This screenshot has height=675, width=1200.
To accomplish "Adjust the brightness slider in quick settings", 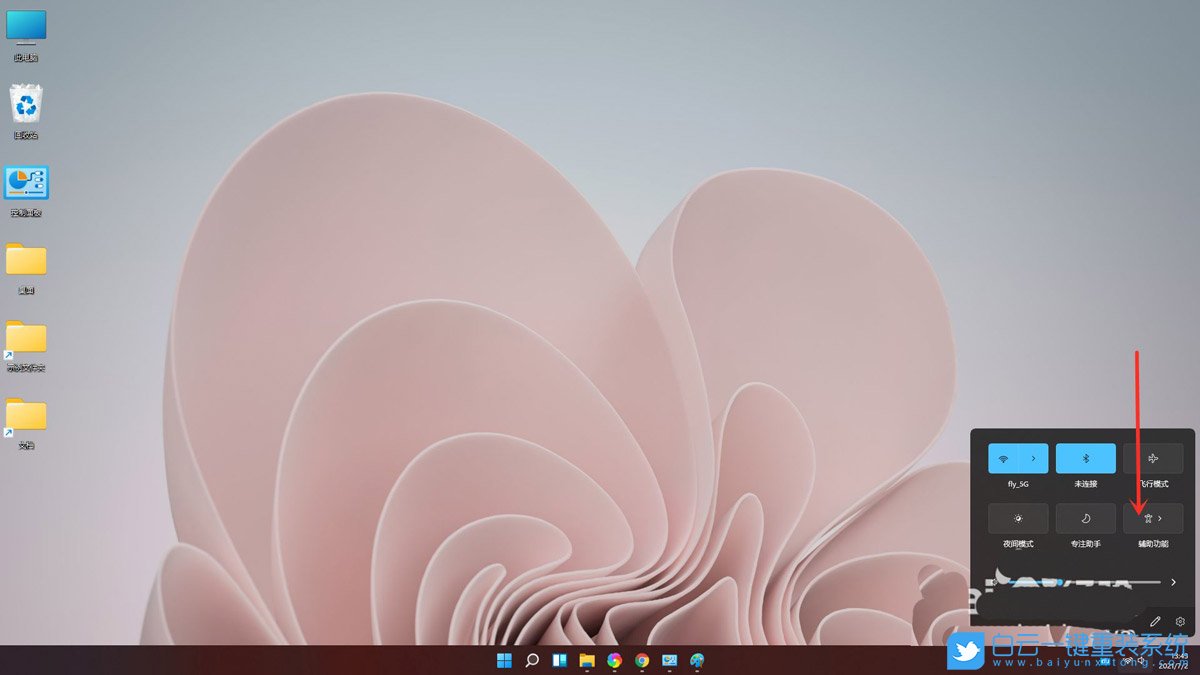I will point(1080,582).
